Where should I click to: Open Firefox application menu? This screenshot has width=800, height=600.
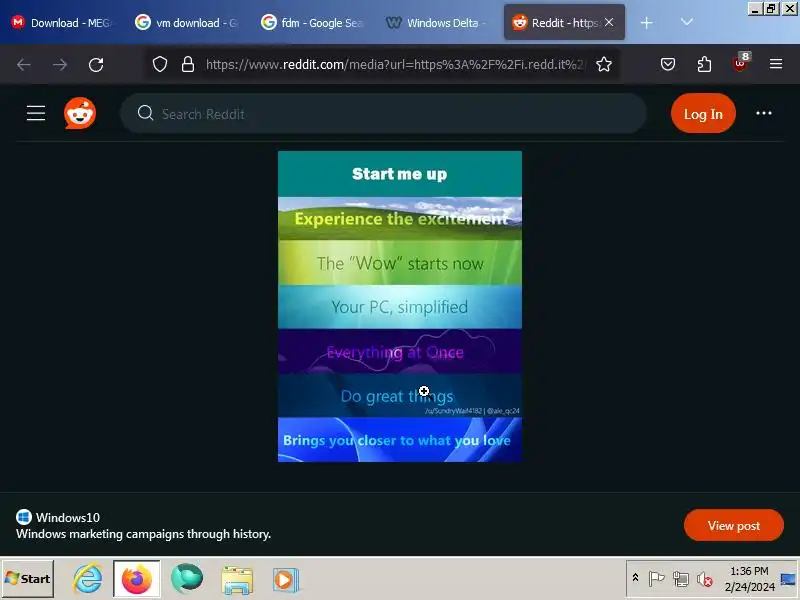click(x=776, y=64)
